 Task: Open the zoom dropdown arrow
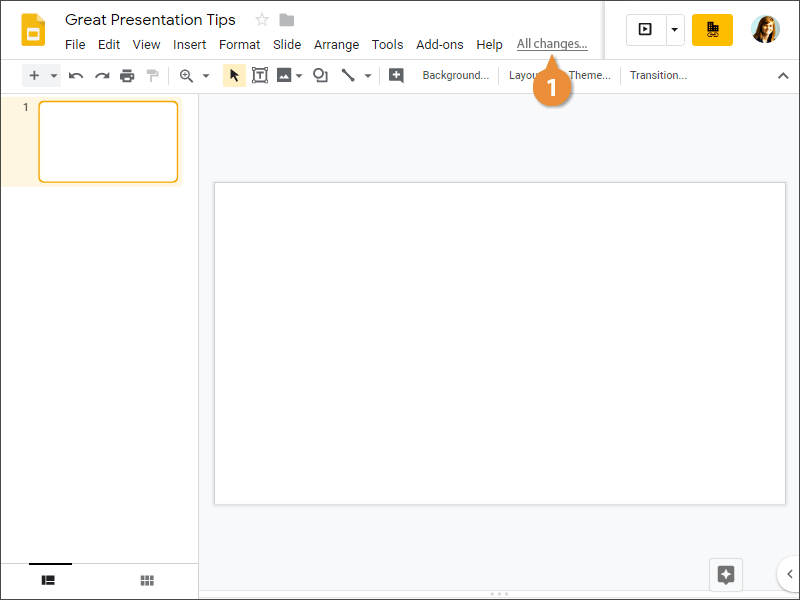click(206, 75)
